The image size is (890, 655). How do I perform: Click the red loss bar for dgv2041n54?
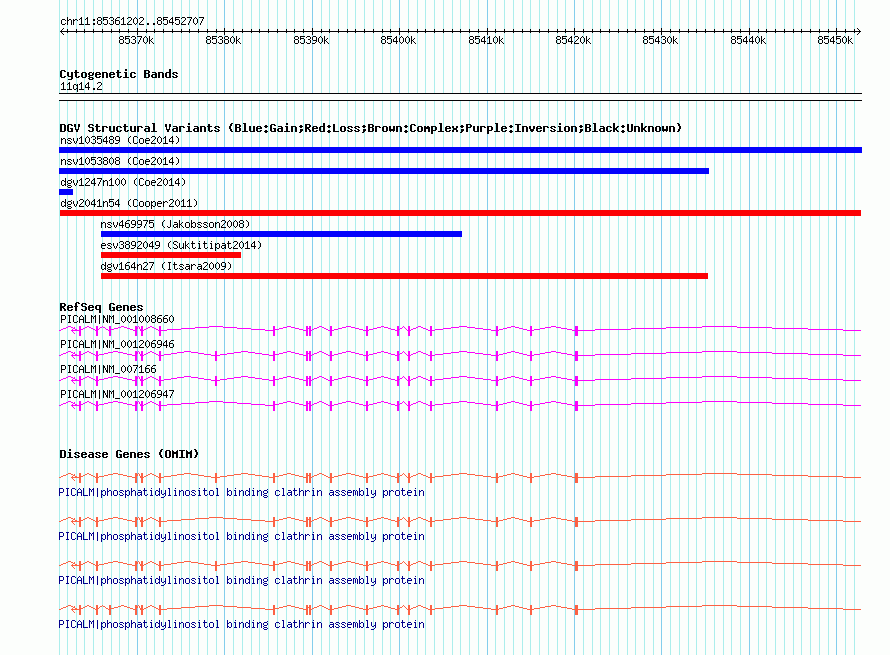[460, 213]
